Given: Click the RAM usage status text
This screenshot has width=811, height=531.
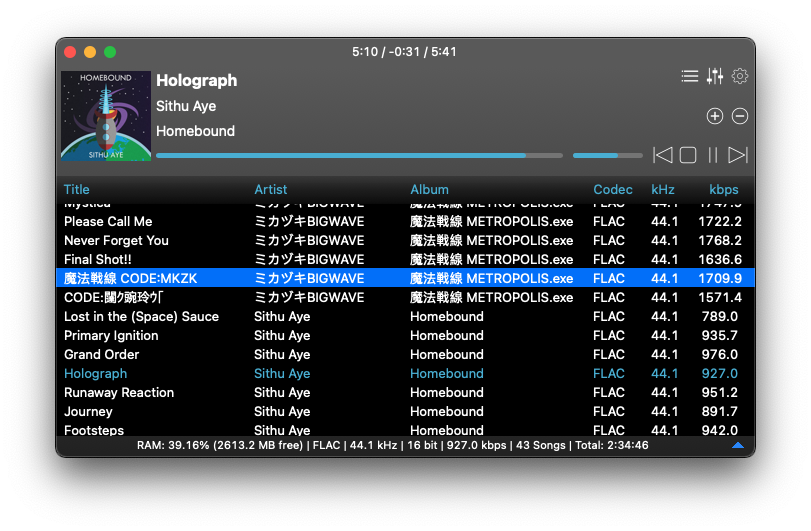Looking at the screenshot, I should (220, 445).
